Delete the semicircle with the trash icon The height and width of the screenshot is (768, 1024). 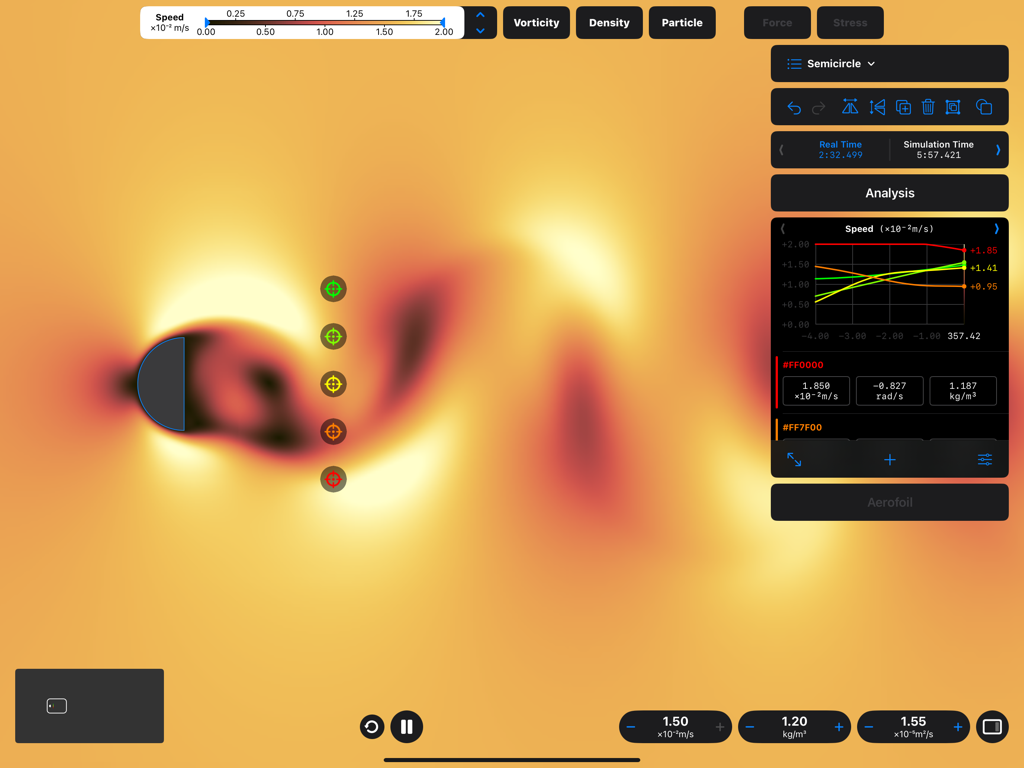[x=929, y=107]
